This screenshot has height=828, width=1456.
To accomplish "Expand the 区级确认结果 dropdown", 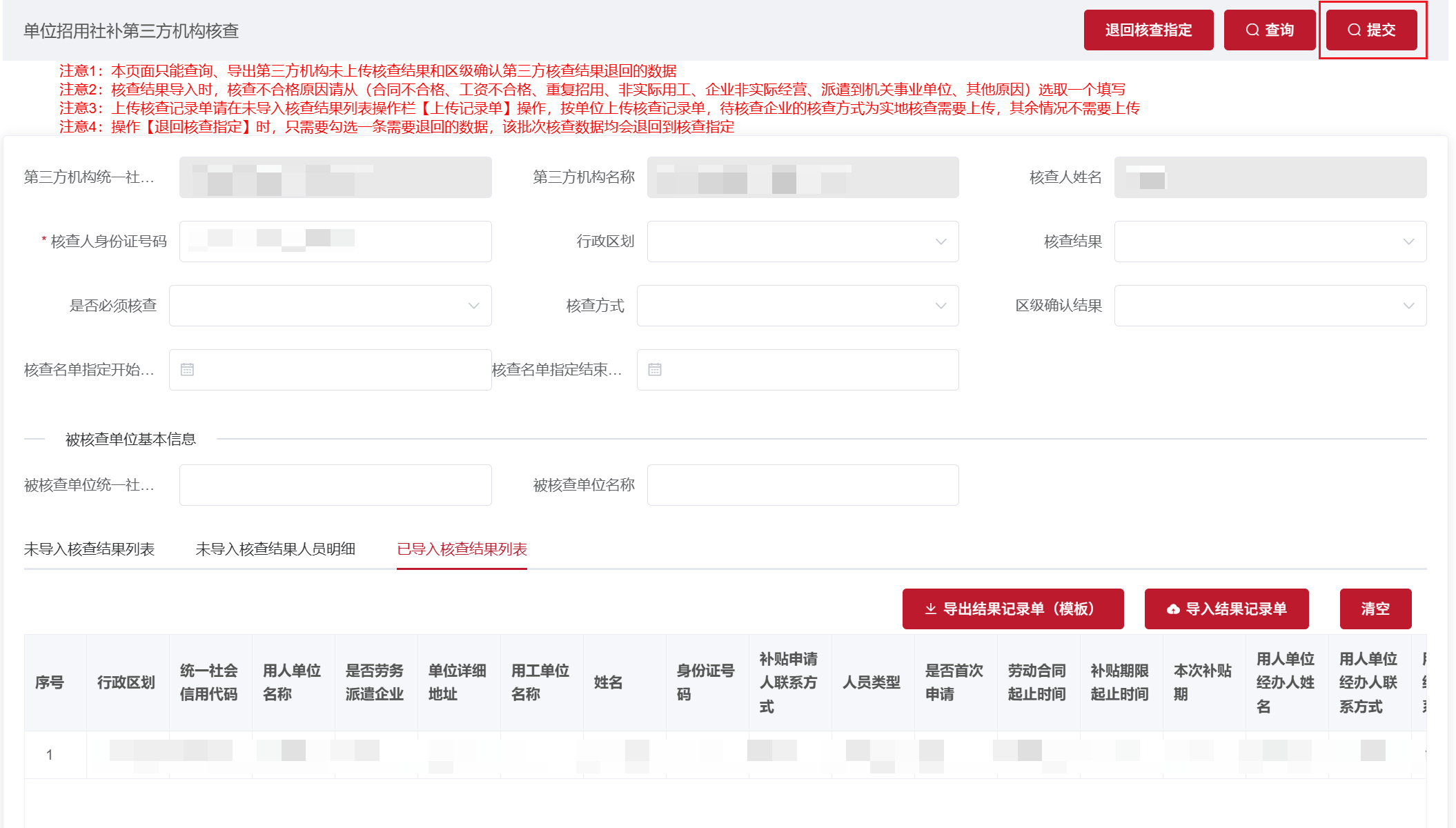I will pos(1270,306).
